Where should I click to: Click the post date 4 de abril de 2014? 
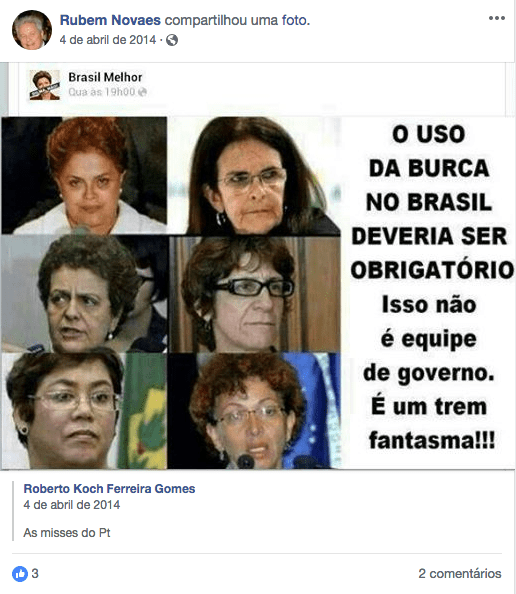[108, 40]
